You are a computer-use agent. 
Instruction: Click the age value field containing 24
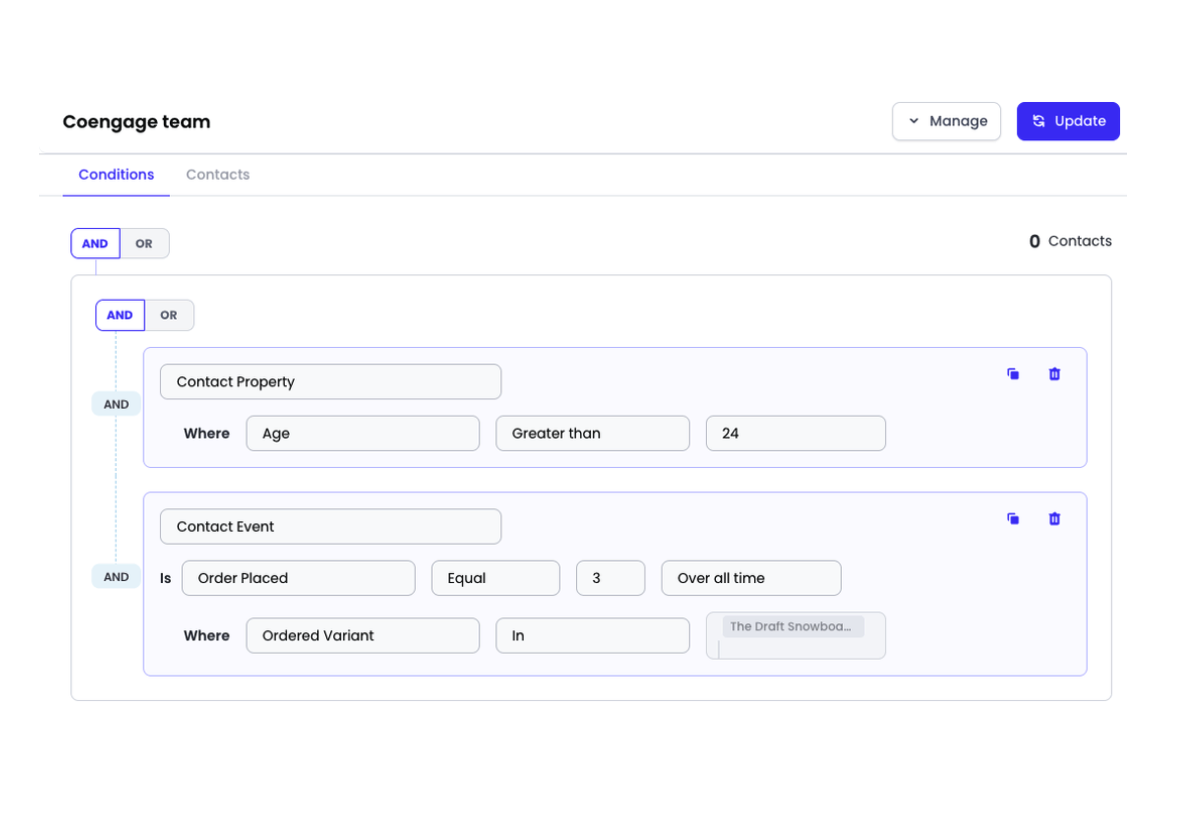[795, 434]
